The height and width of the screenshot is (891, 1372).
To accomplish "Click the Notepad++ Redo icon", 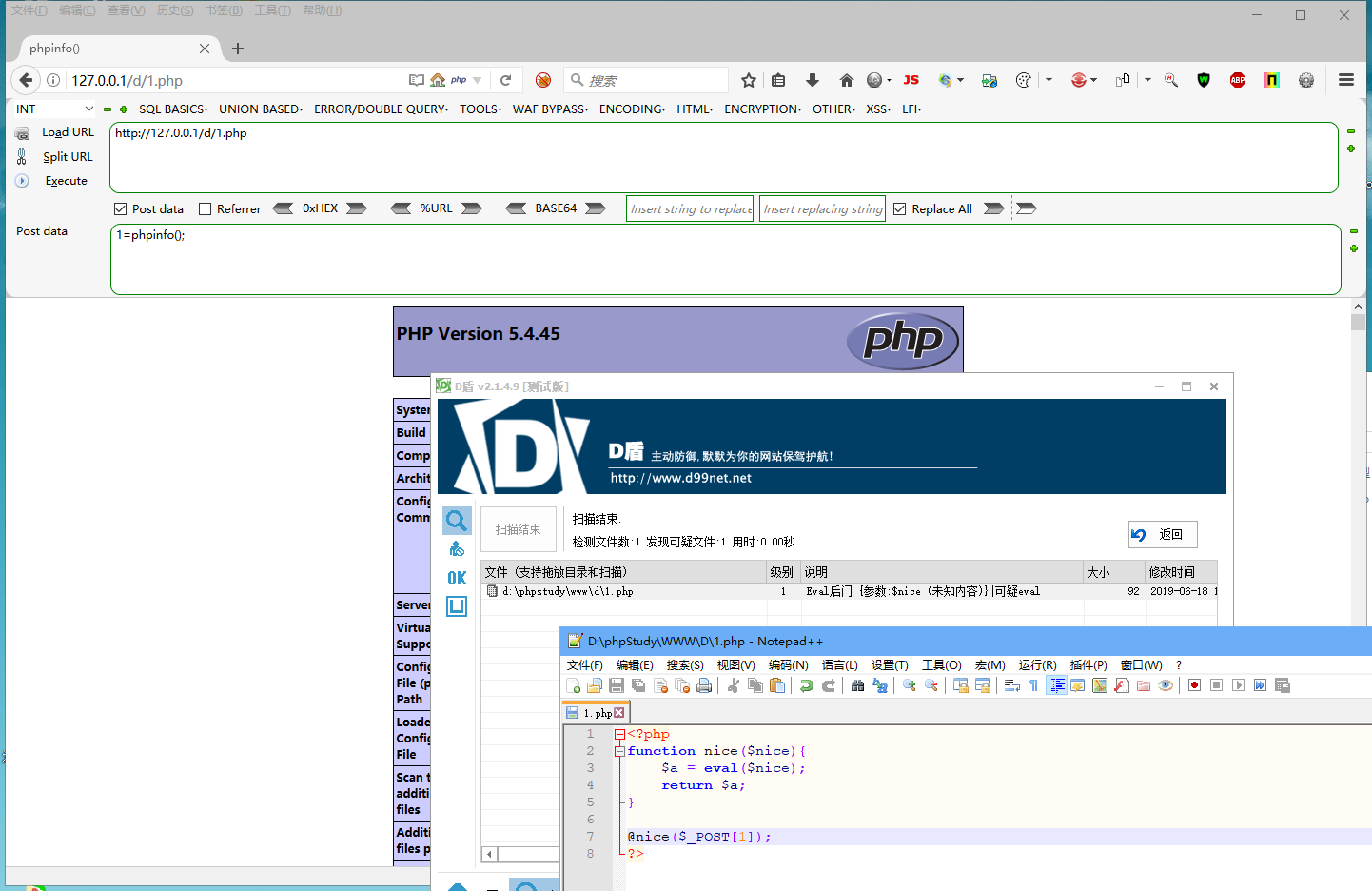I will [829, 685].
